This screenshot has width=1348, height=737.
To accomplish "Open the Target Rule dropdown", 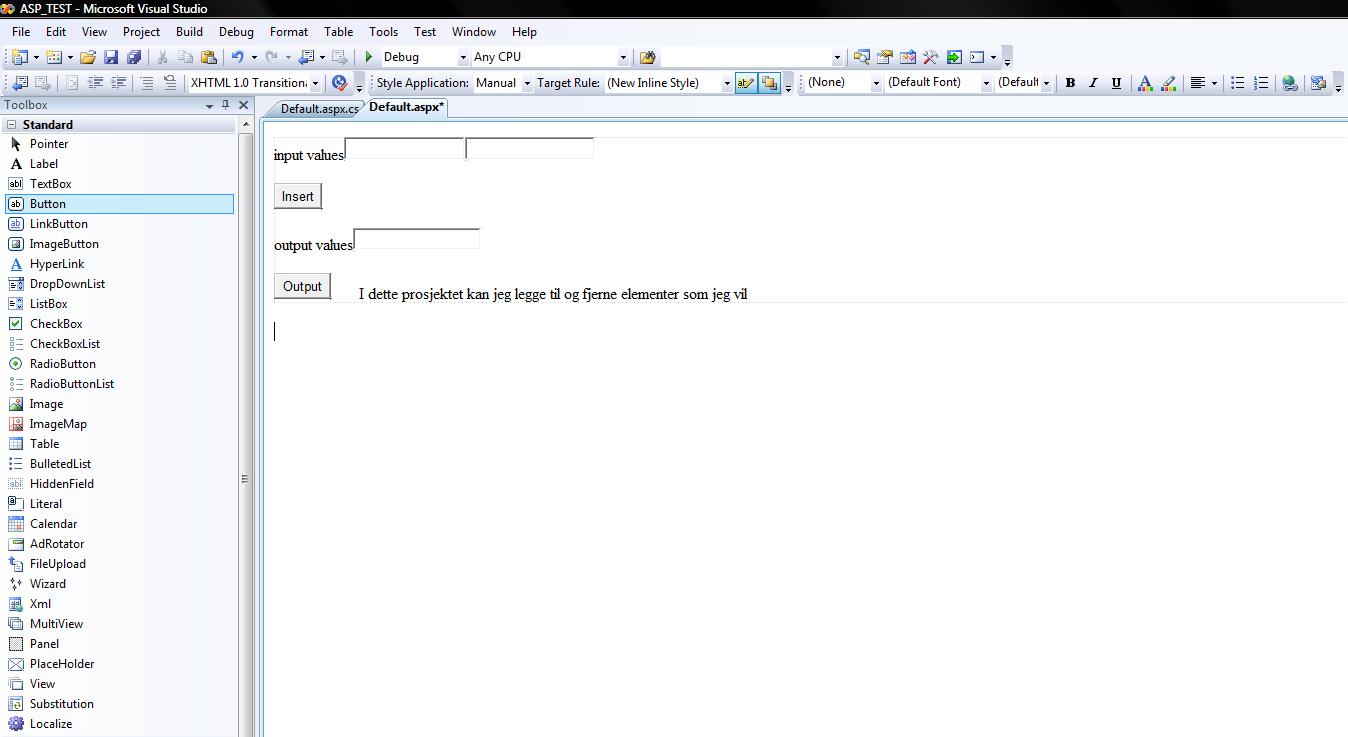I will click(x=727, y=83).
